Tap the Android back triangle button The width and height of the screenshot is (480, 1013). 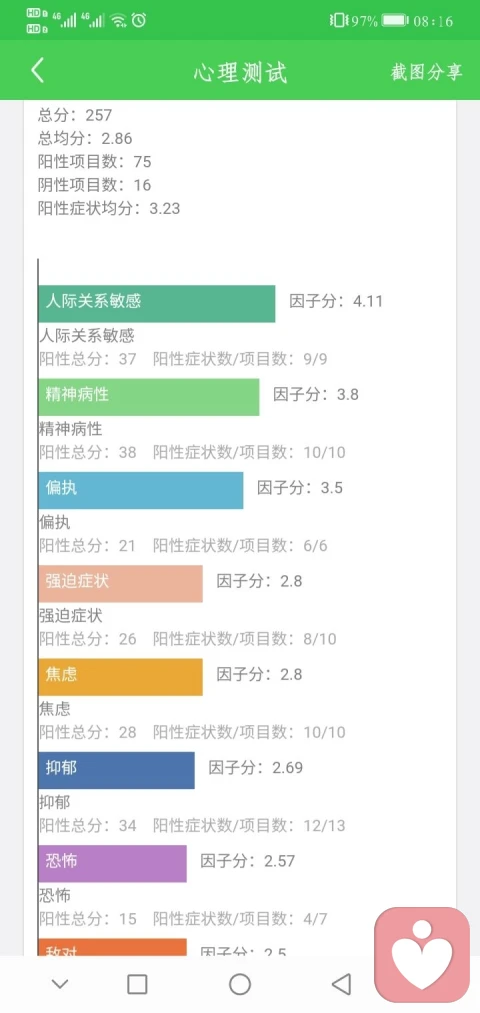341,984
